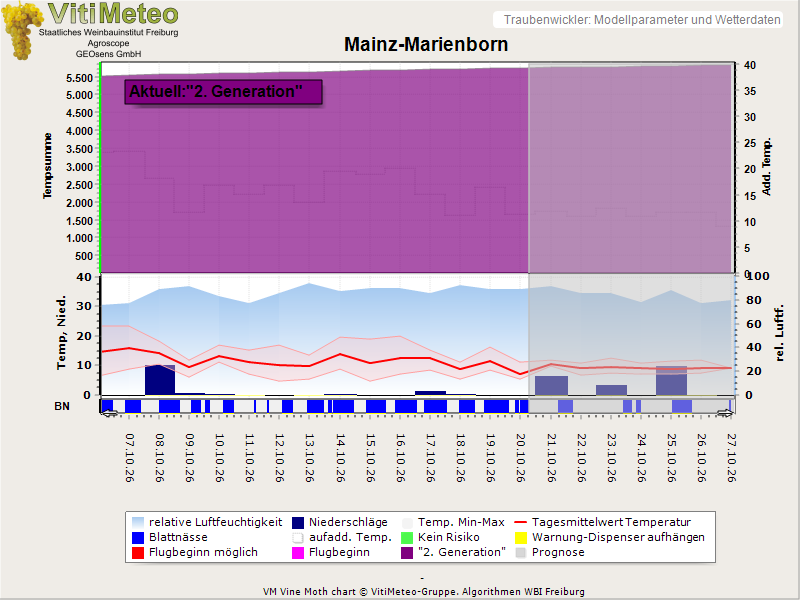Click the relative Luftfeuchtigkeit legend entry

(207, 522)
